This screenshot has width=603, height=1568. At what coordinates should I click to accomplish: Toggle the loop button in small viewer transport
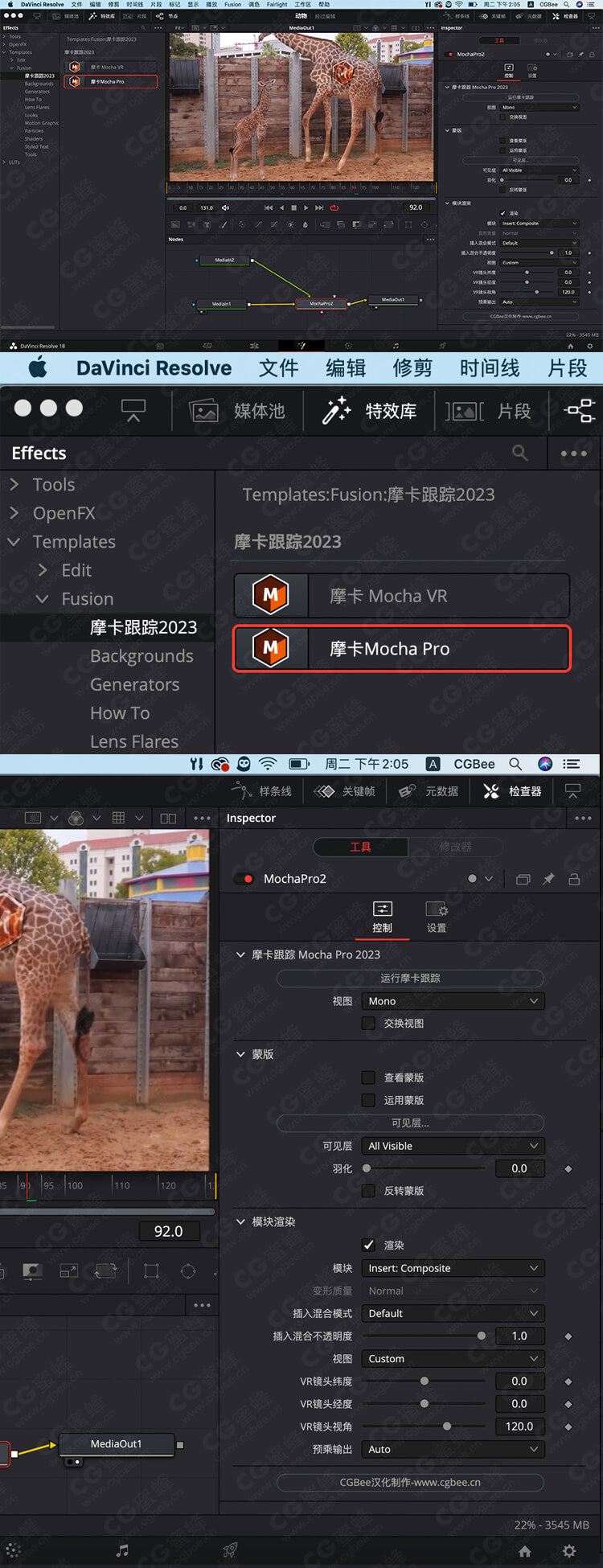334,207
